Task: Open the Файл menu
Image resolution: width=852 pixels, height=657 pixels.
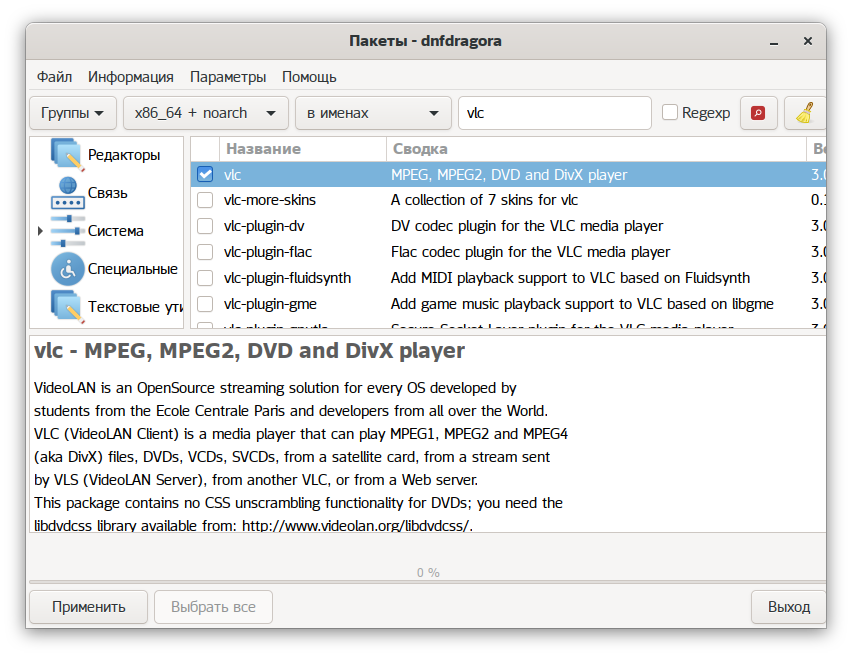Action: 54,77
